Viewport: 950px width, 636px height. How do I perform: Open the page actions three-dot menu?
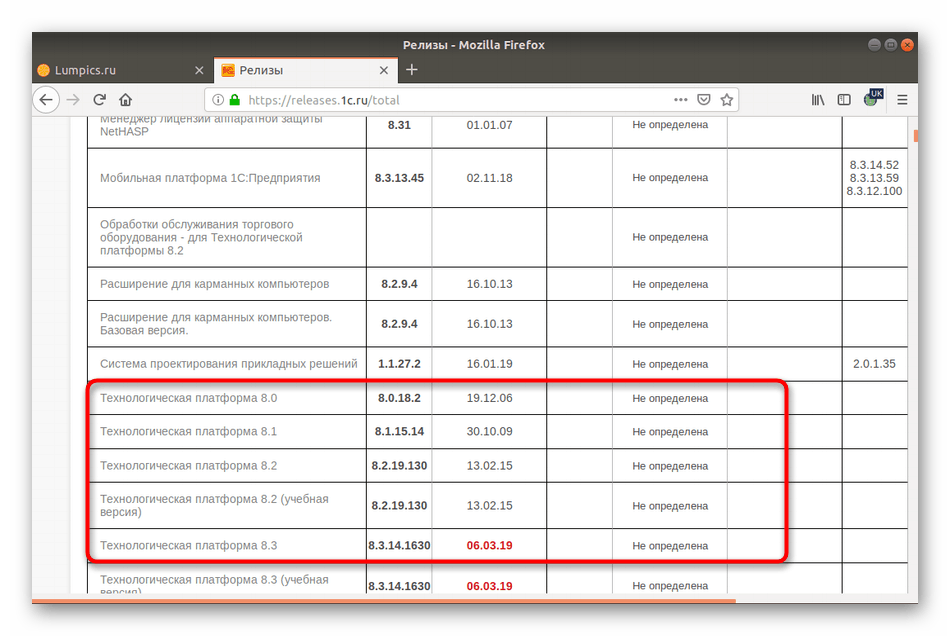(x=680, y=99)
